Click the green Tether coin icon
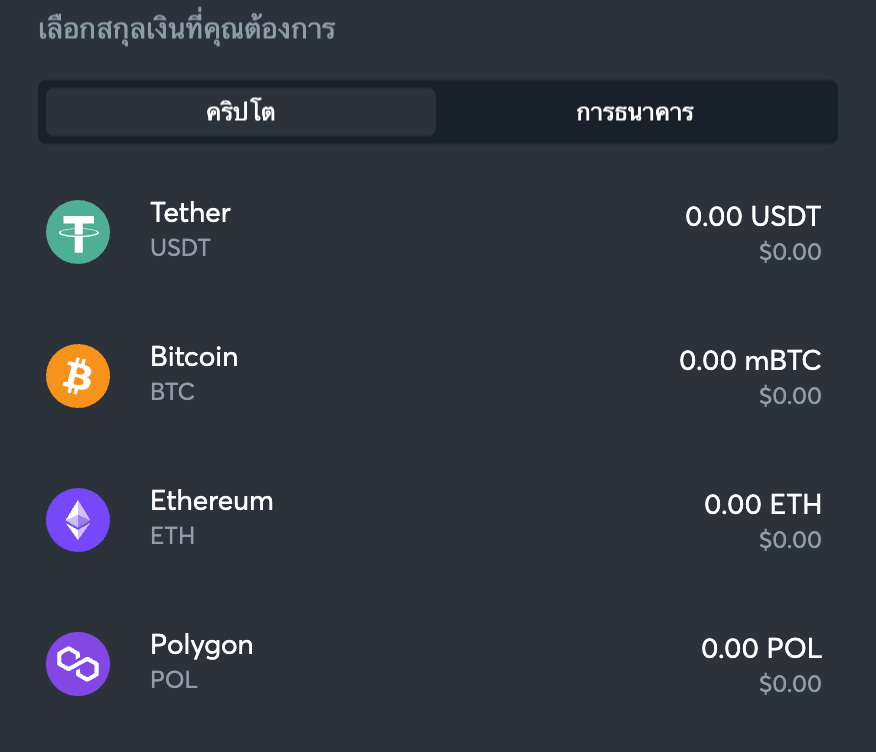876x752 pixels. point(78,232)
